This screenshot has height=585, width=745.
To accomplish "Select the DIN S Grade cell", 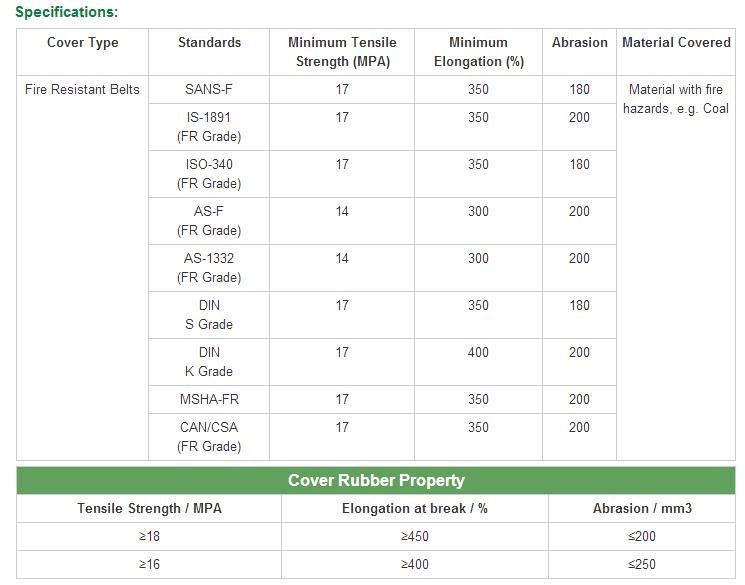I will click(x=209, y=314).
